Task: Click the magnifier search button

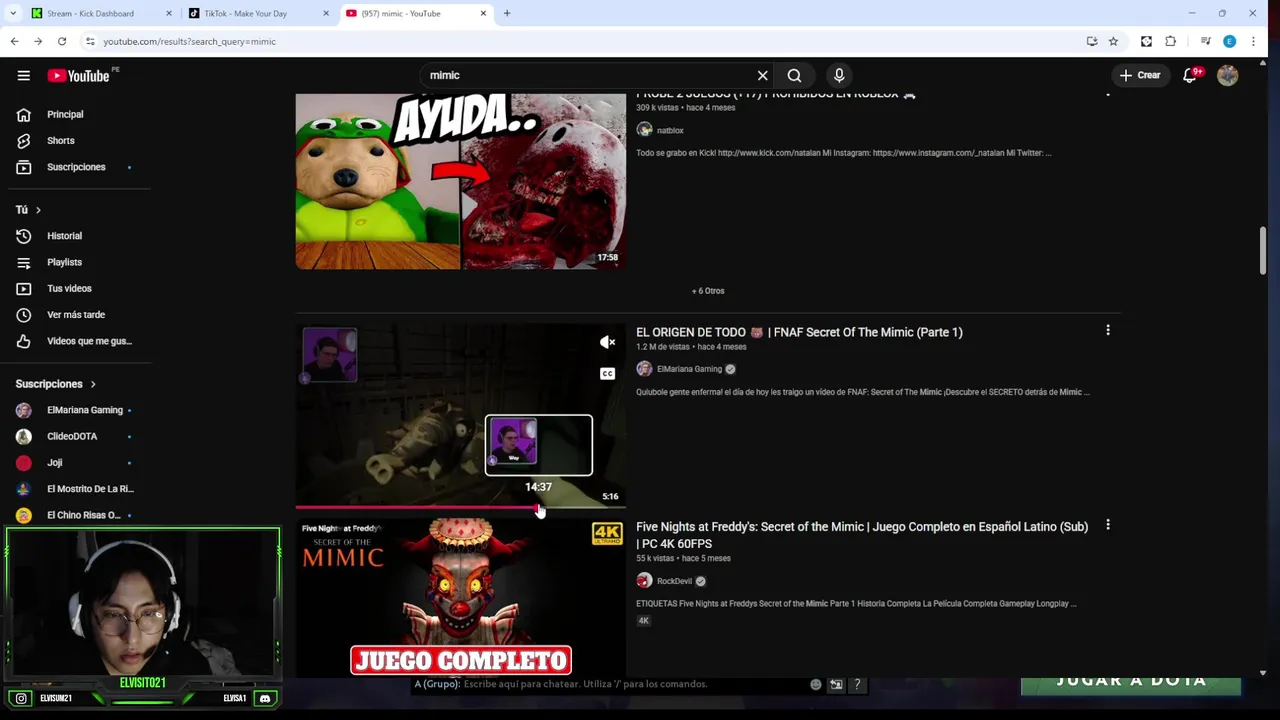Action: [794, 75]
